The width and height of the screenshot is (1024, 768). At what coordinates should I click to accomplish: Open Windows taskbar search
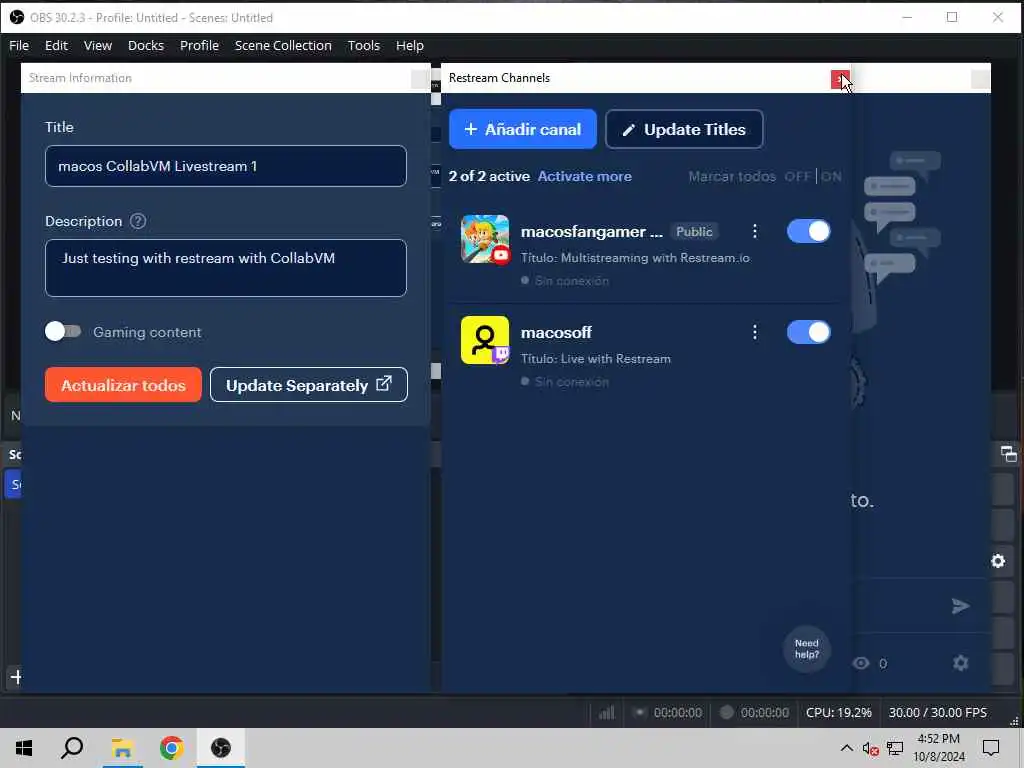click(x=72, y=748)
